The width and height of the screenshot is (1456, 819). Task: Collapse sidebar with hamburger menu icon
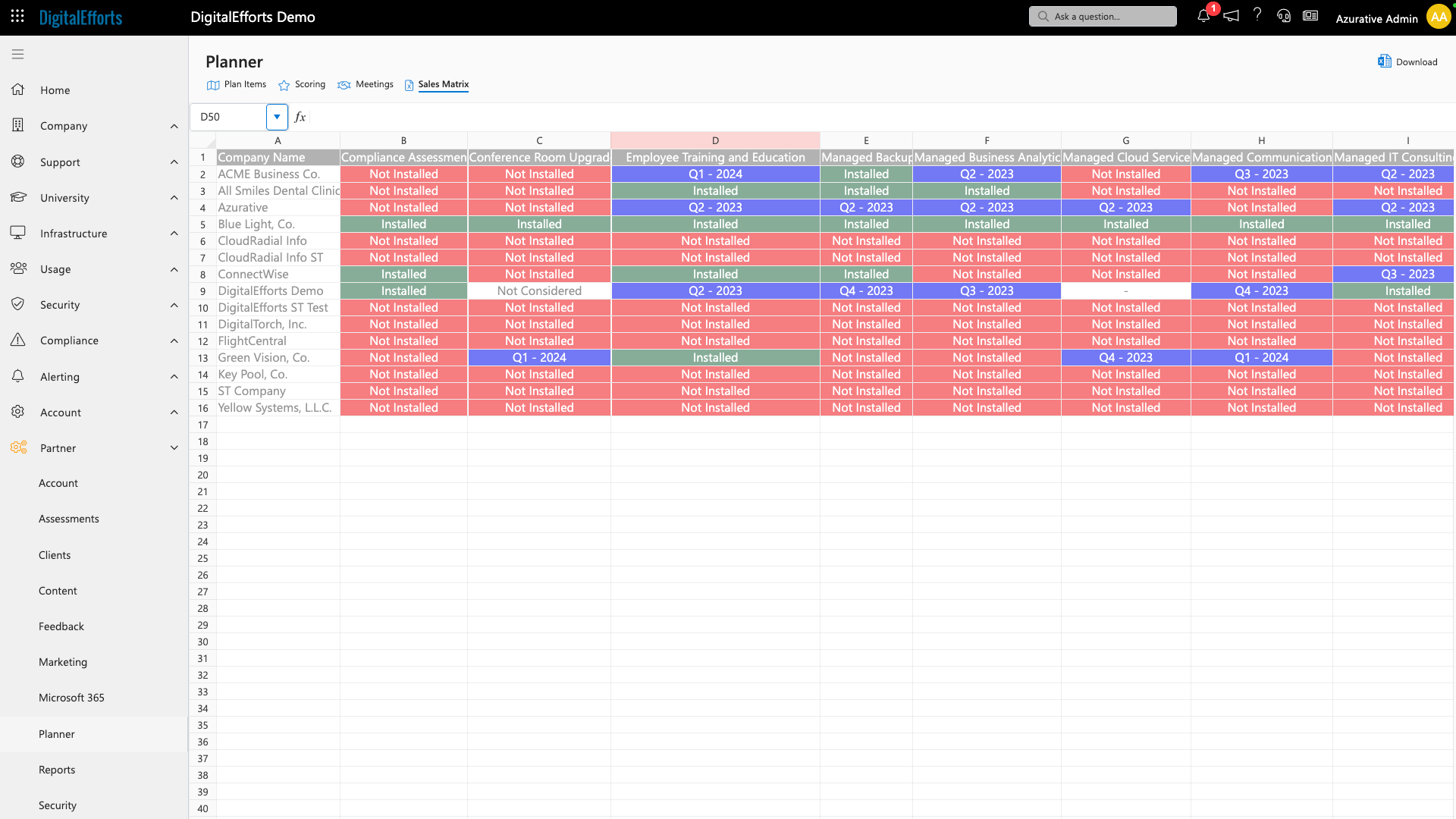pyautogui.click(x=17, y=54)
